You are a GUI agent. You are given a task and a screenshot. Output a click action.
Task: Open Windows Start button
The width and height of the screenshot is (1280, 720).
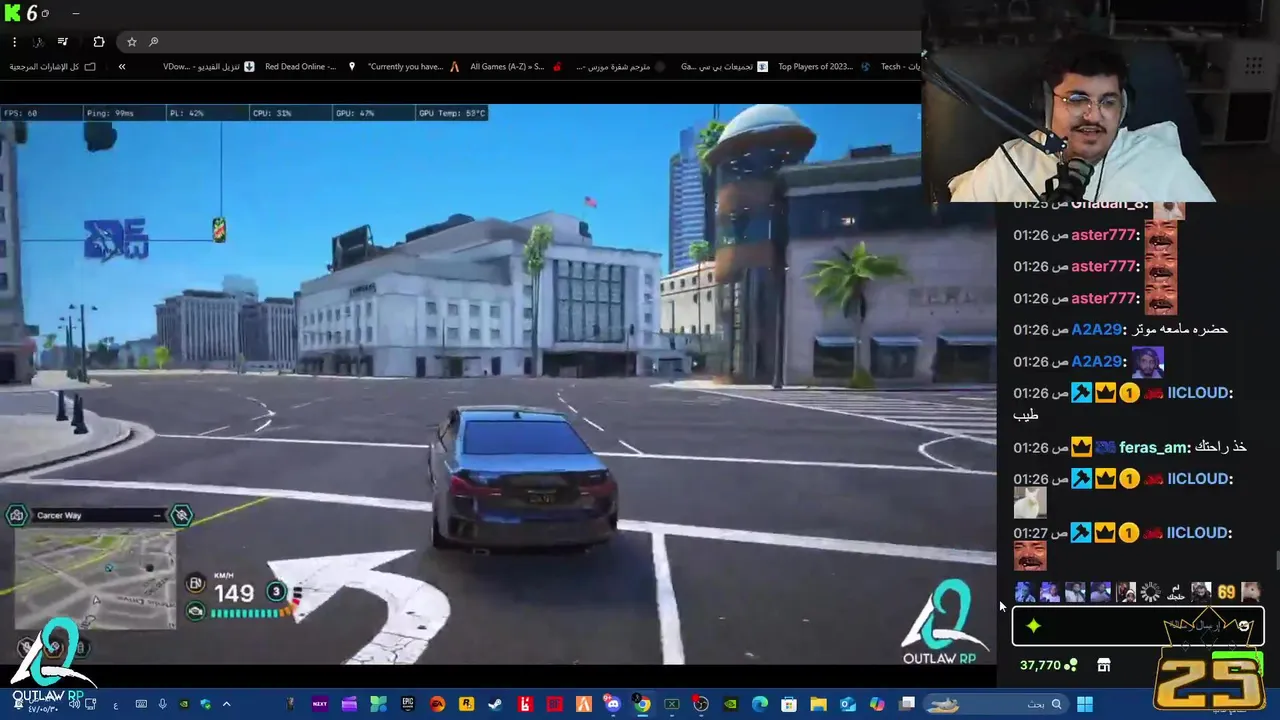1085,704
